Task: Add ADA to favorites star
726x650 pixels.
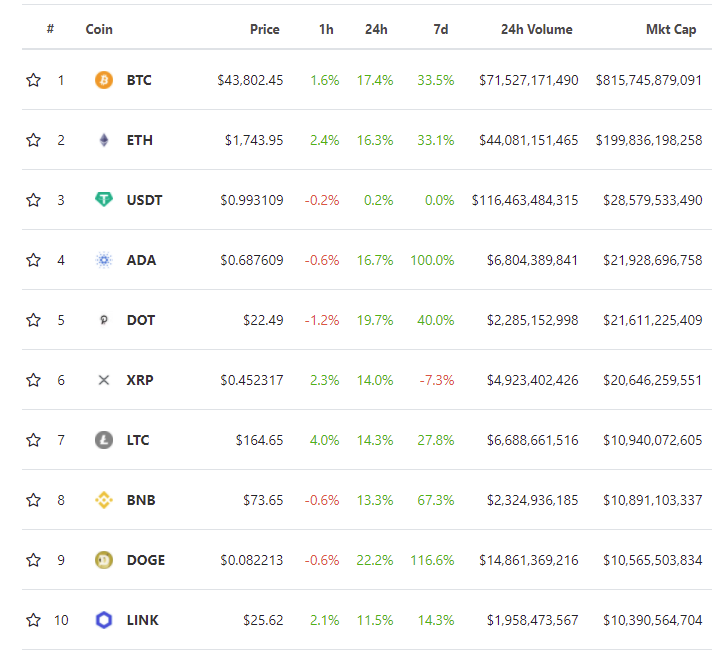Action: click(x=33, y=260)
